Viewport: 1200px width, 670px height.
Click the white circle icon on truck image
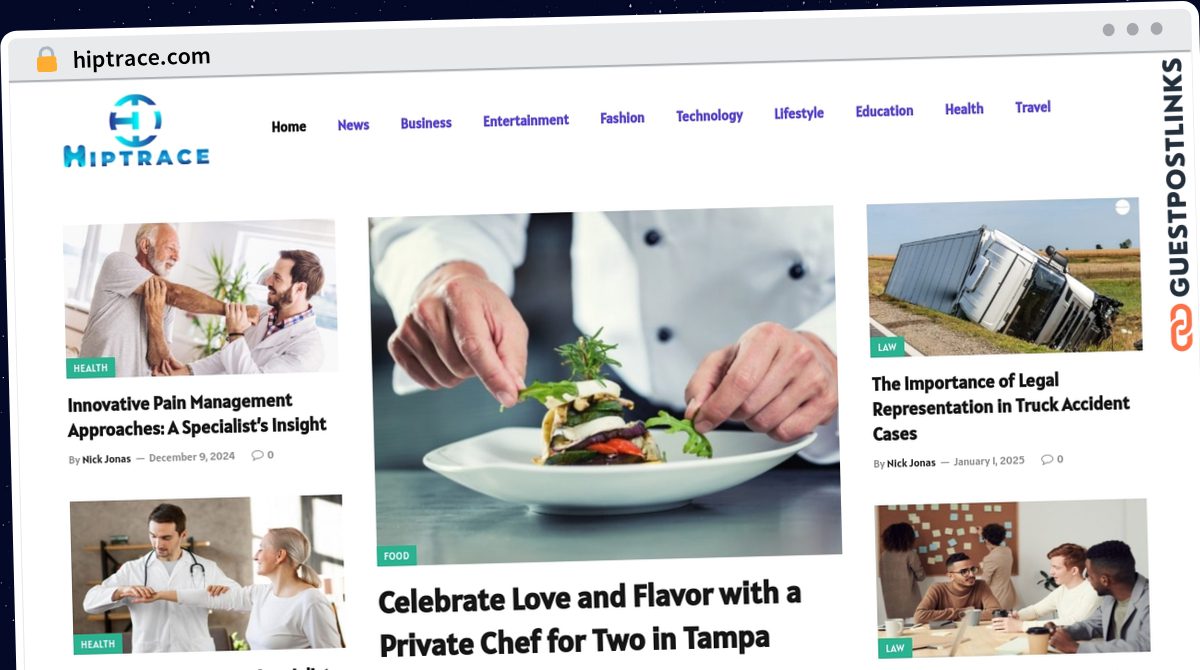point(1122,207)
